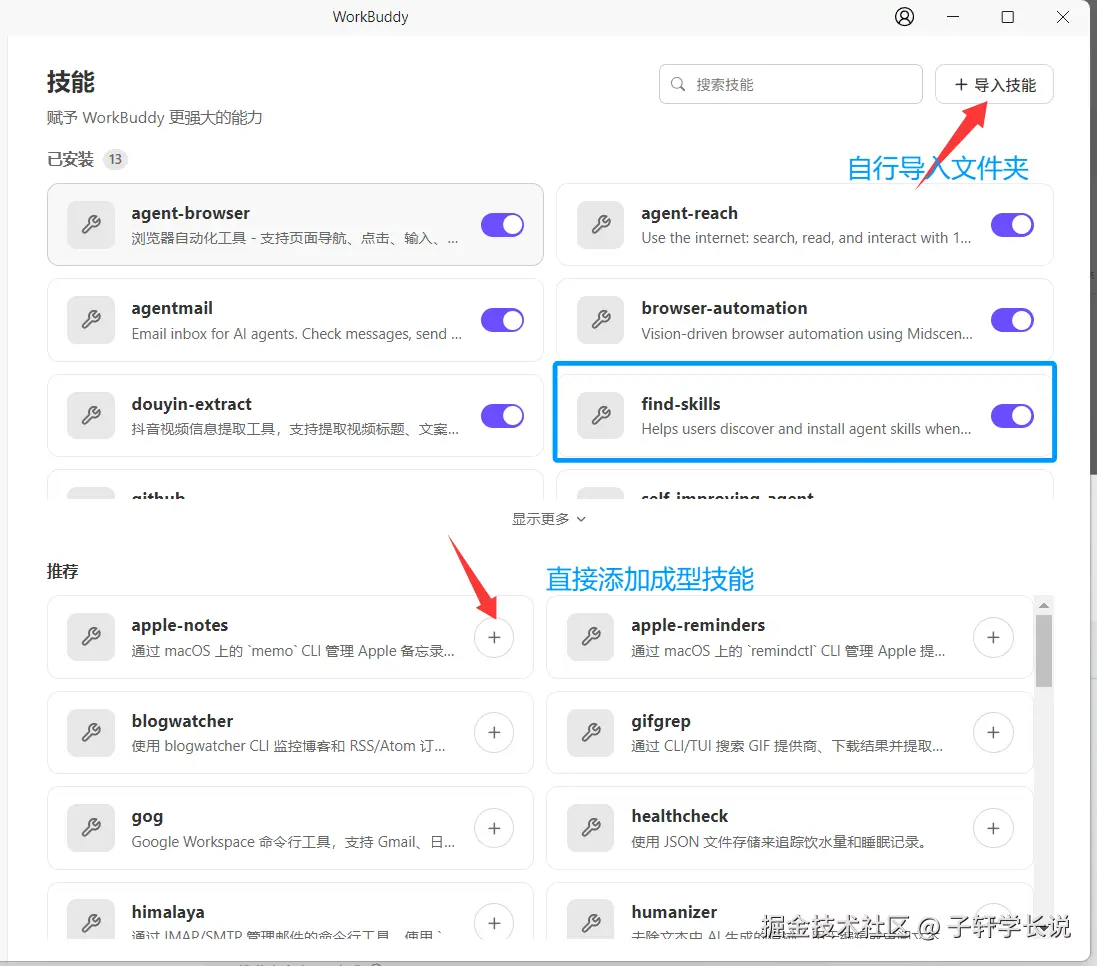This screenshot has height=966, width=1097.
Task: Switch off the douyin-extract toggle
Action: [x=502, y=415]
